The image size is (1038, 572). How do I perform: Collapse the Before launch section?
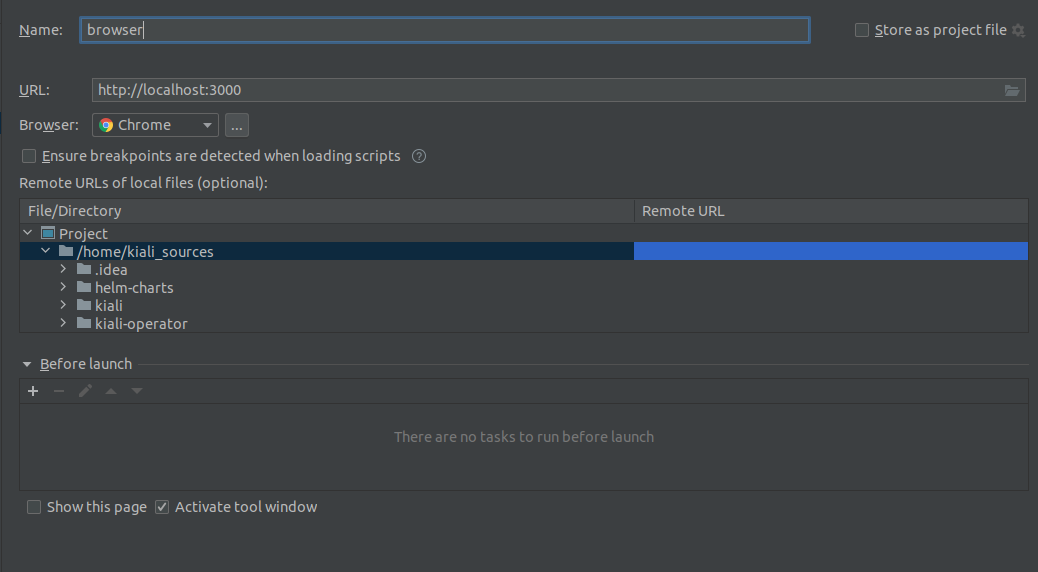coord(27,364)
